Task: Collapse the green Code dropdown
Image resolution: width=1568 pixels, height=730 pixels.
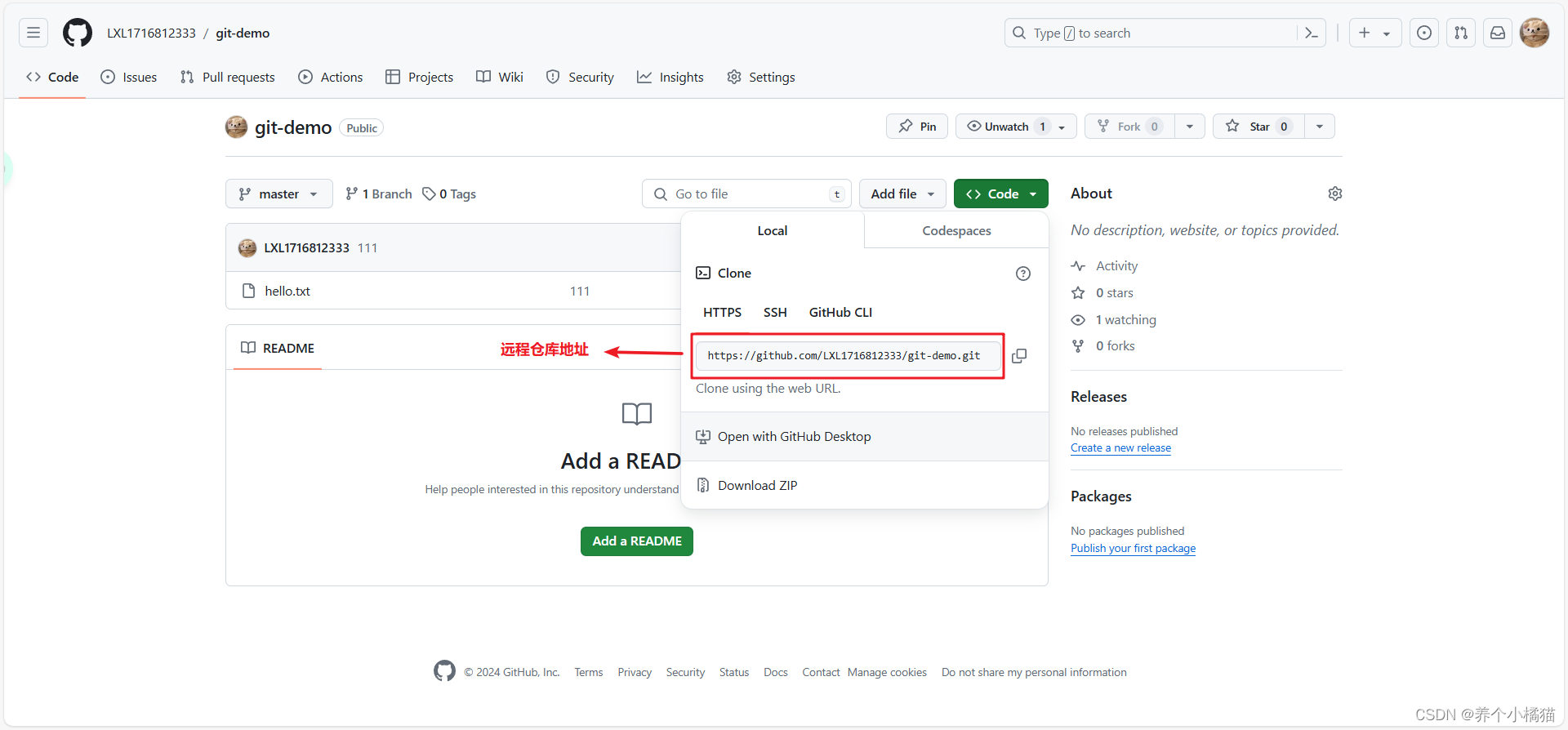Action: click(x=1000, y=194)
